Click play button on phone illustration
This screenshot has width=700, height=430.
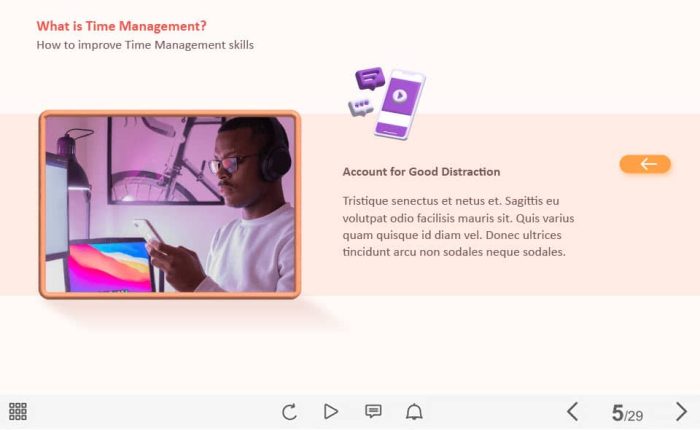point(399,97)
